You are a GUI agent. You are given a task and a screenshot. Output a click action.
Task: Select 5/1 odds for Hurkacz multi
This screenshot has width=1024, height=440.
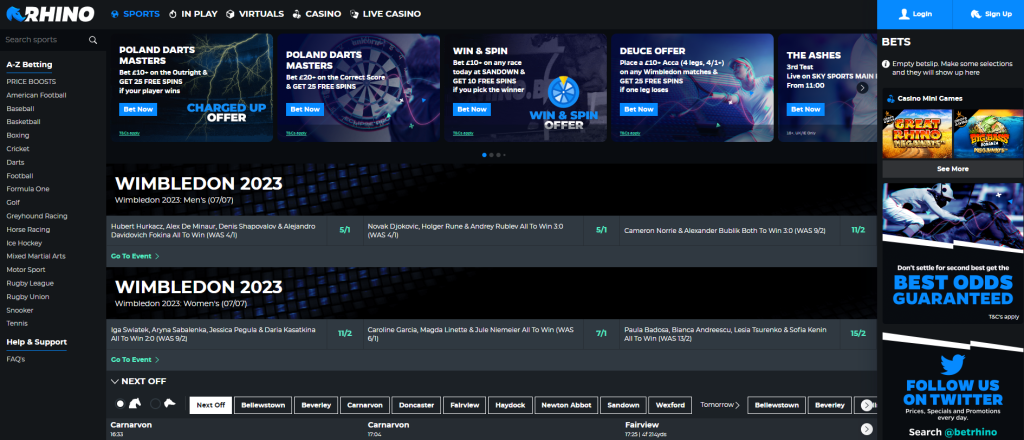coord(345,230)
